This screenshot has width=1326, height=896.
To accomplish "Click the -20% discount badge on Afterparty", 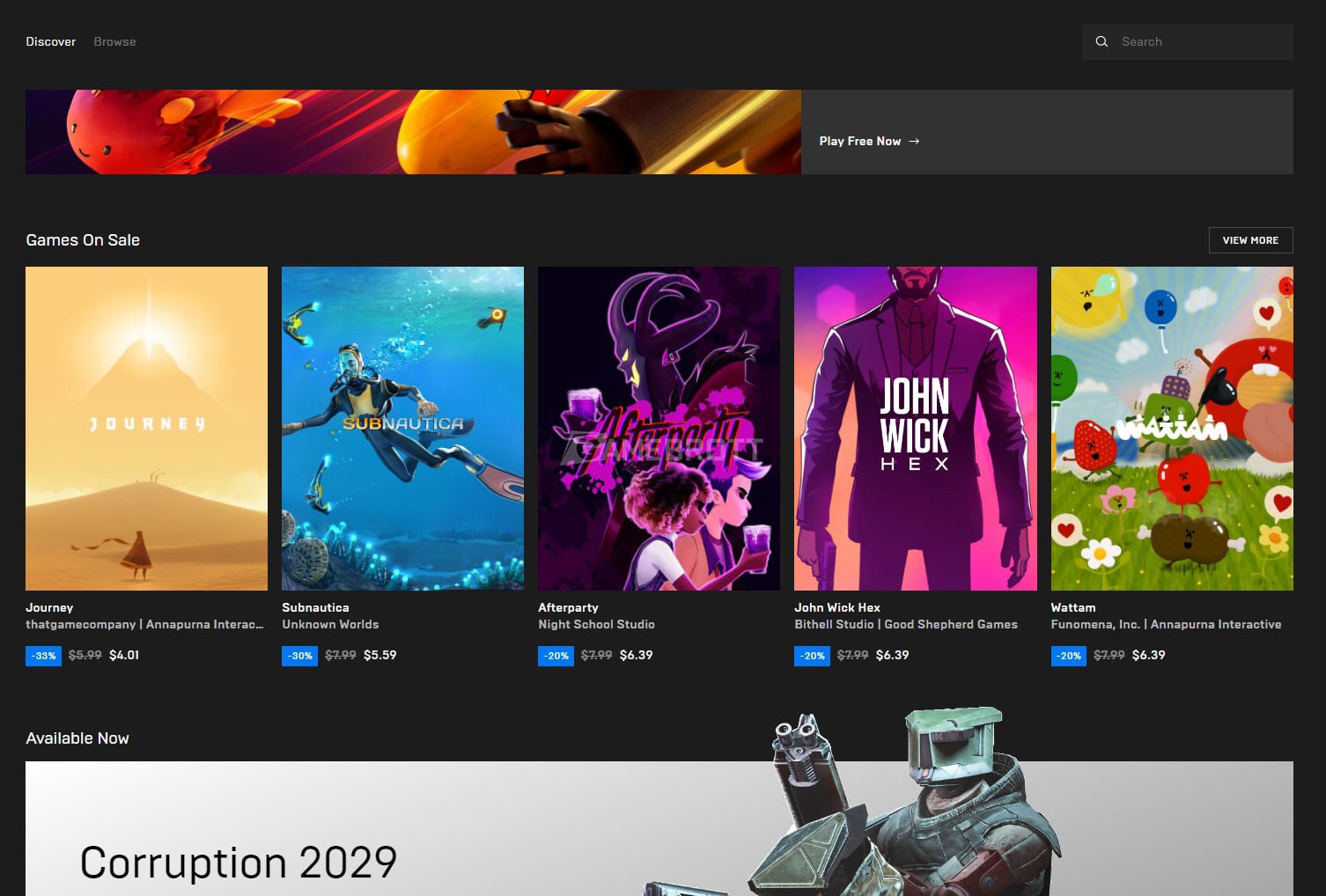I will (x=556, y=656).
